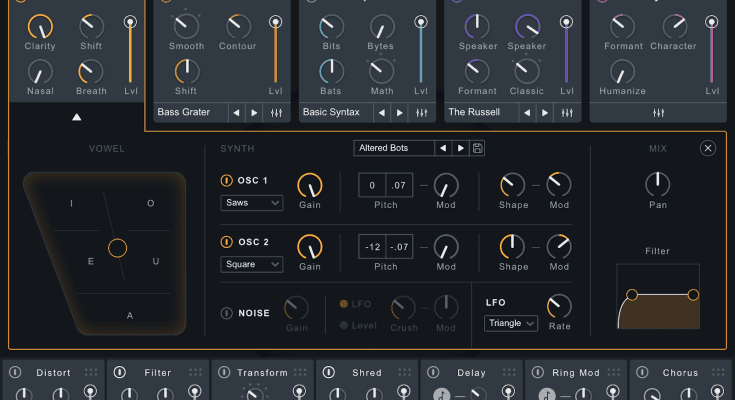Open advanced settings for The Russell module
Viewport: 735px width, 400px height.
(x=567, y=112)
